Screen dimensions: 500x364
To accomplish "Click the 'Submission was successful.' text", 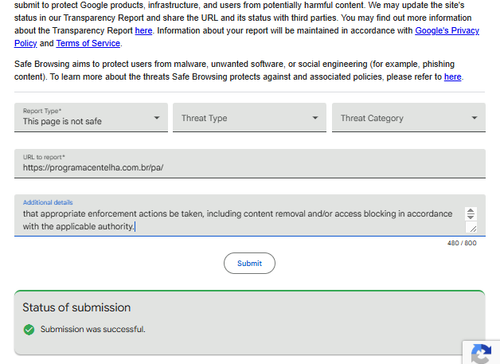I will coord(93,329).
